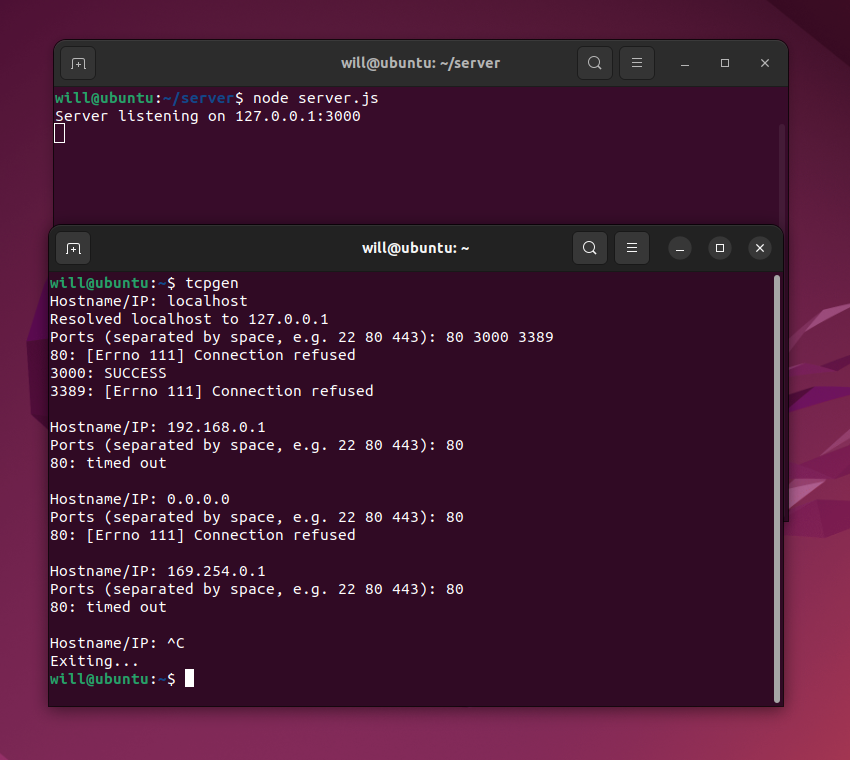Image resolution: width=850 pixels, height=760 pixels.
Task: Click the 'Exiting...' output line
Action: (94, 661)
